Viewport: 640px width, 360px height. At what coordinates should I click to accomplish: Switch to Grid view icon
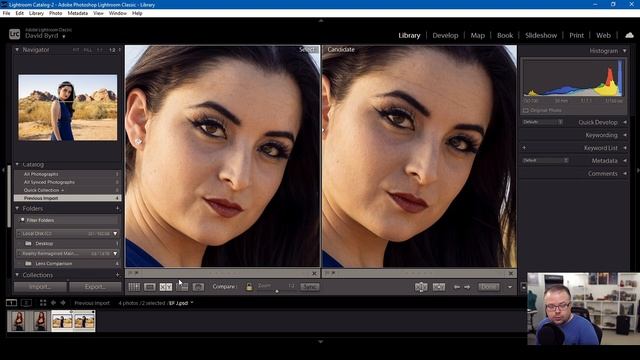(134, 287)
